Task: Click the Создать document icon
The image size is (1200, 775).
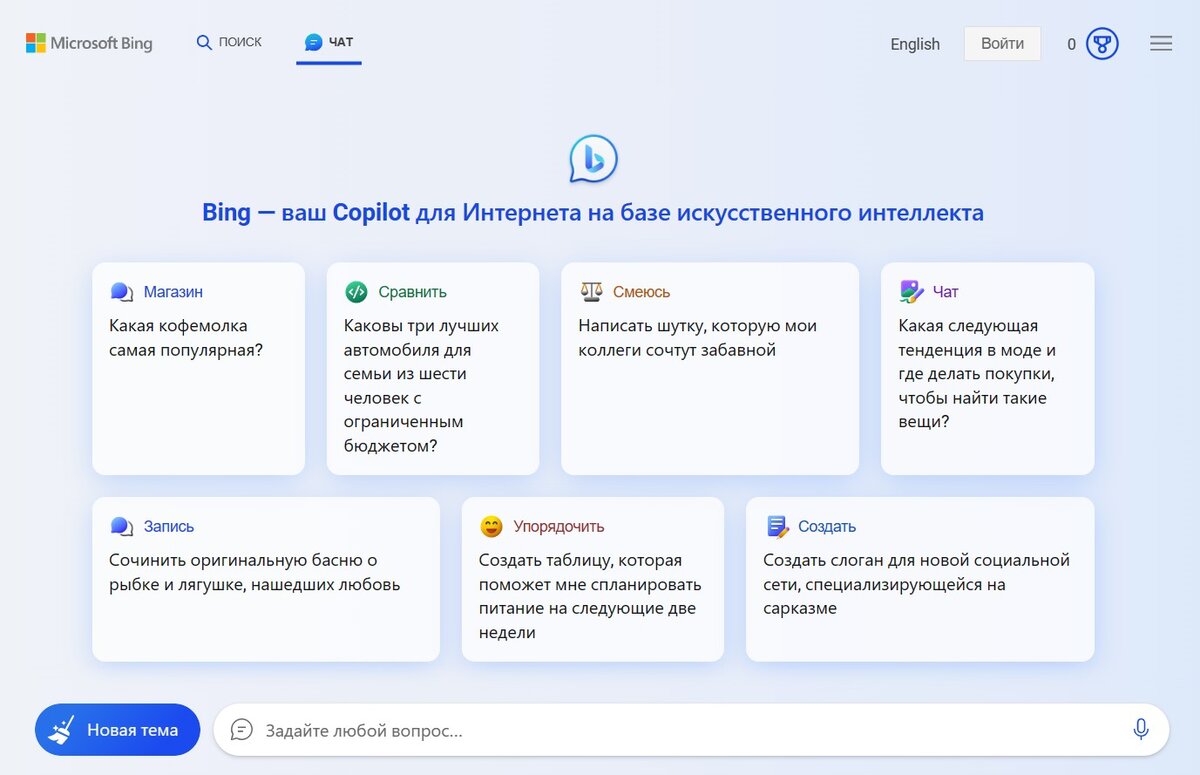Action: tap(775, 525)
